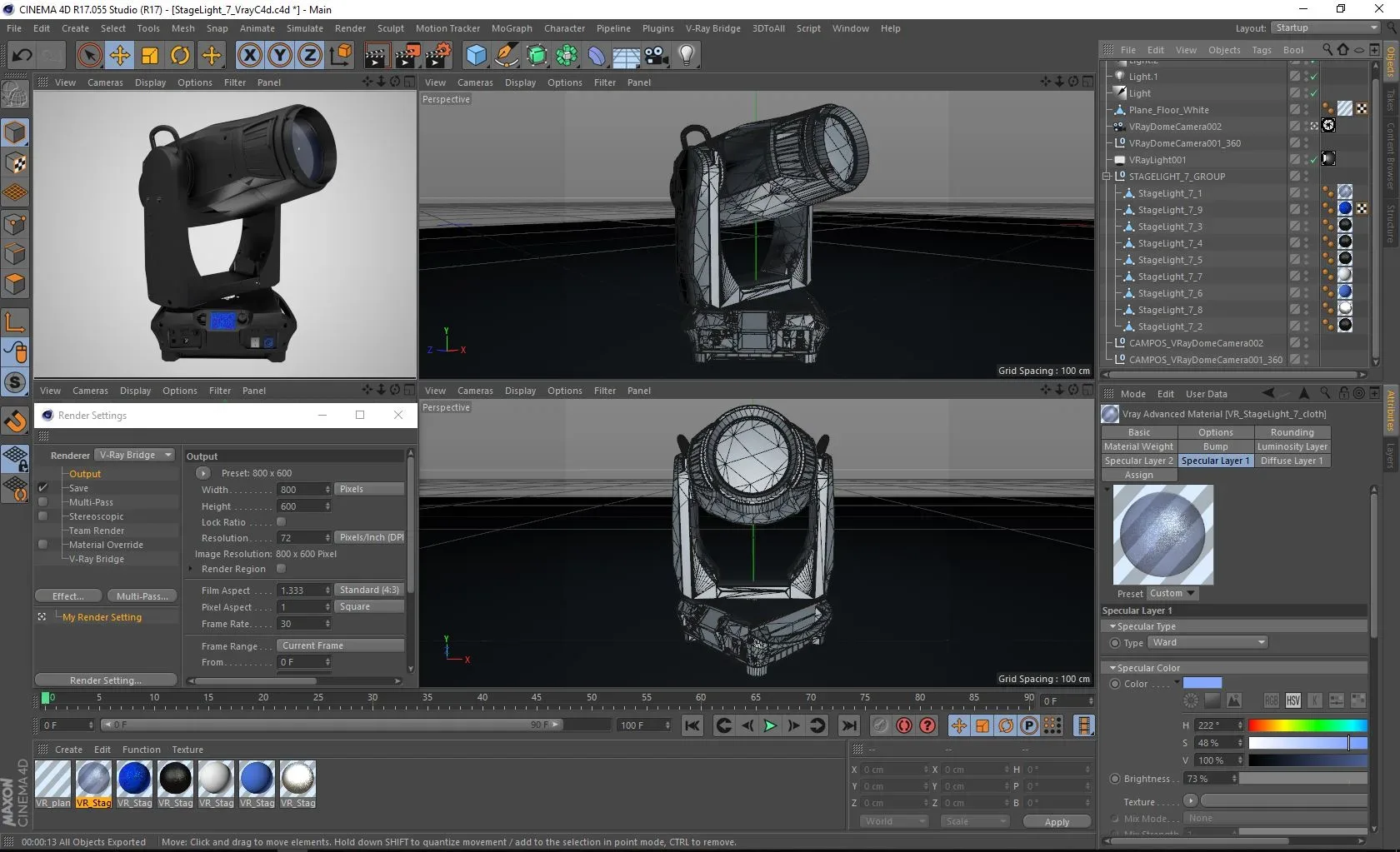Image resolution: width=1400 pixels, height=852 pixels.
Task: Open Edit Render Settings icon
Action: 437,56
